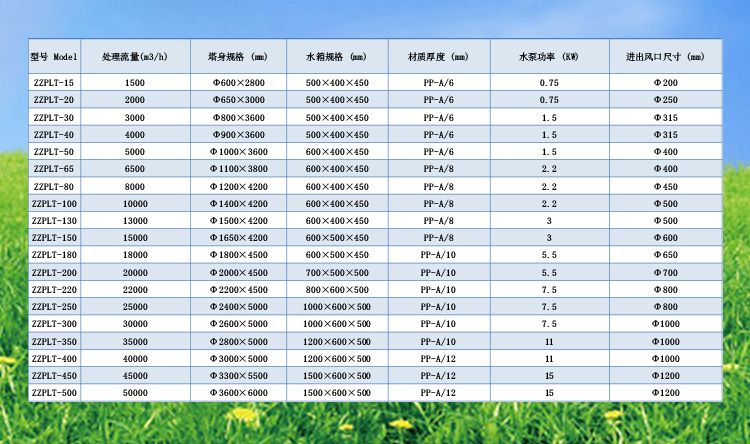The image size is (750, 444).
Task: Select the ZZPLT-500 model cell
Action: [54, 393]
